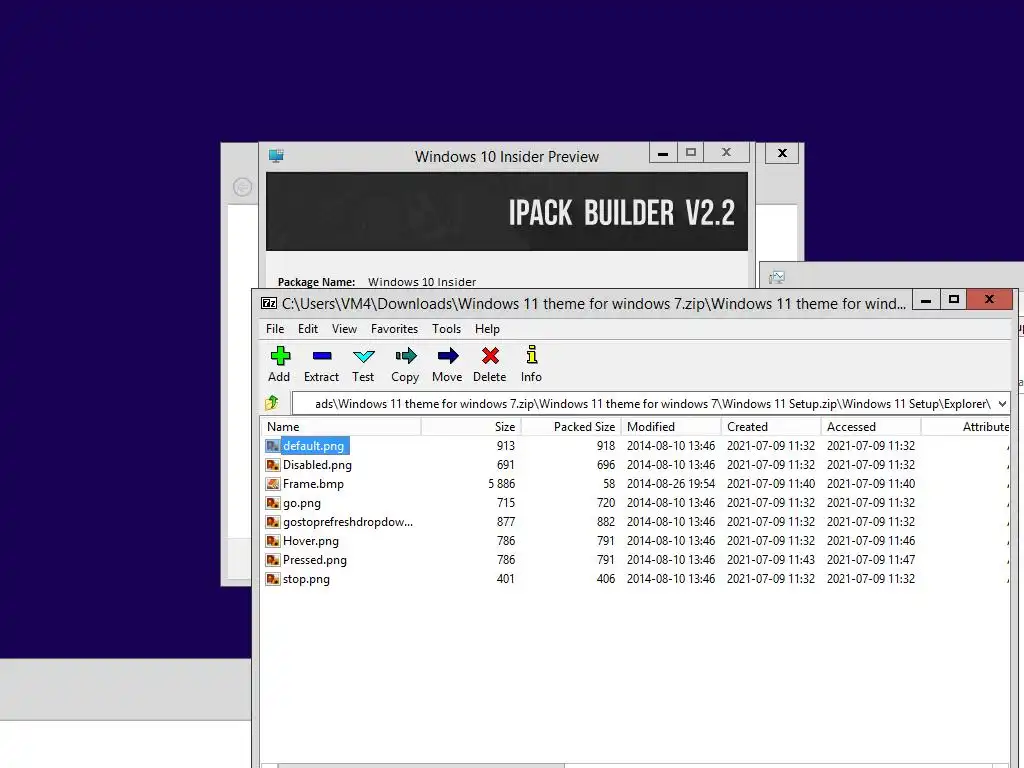This screenshot has width=1024, height=768.
Task: Click the Pressed.png file icon
Action: tap(273, 560)
